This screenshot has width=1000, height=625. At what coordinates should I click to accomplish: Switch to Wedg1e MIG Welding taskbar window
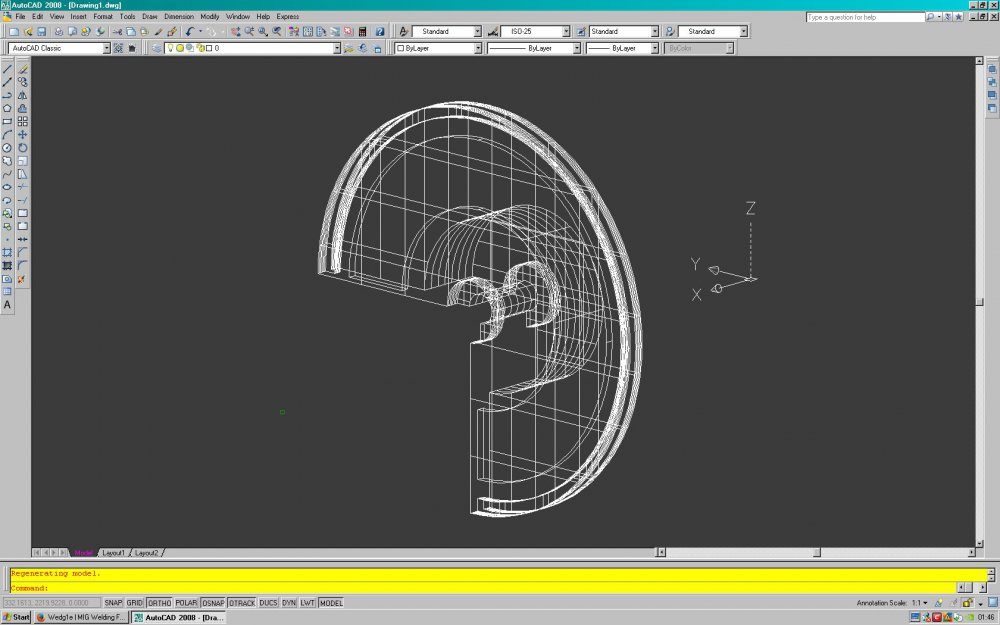pos(81,617)
